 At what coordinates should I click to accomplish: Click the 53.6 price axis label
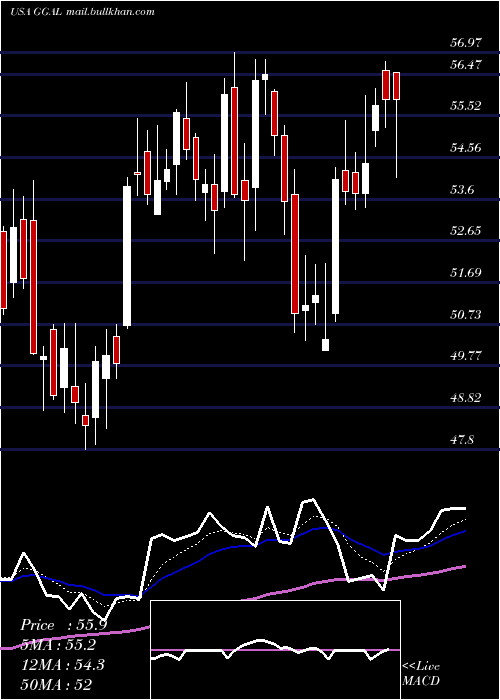[x=462, y=189]
